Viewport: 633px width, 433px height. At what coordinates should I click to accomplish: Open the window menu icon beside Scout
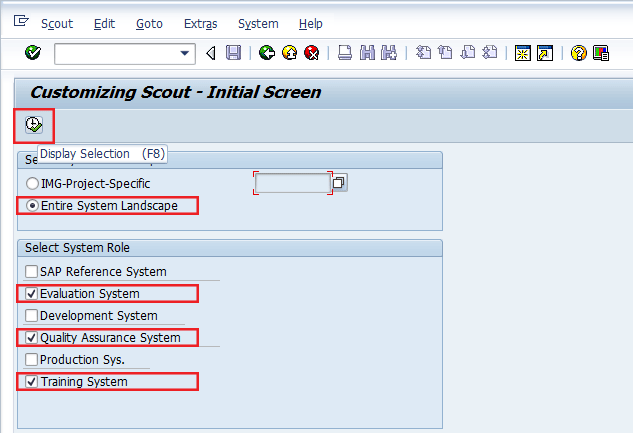point(21,21)
